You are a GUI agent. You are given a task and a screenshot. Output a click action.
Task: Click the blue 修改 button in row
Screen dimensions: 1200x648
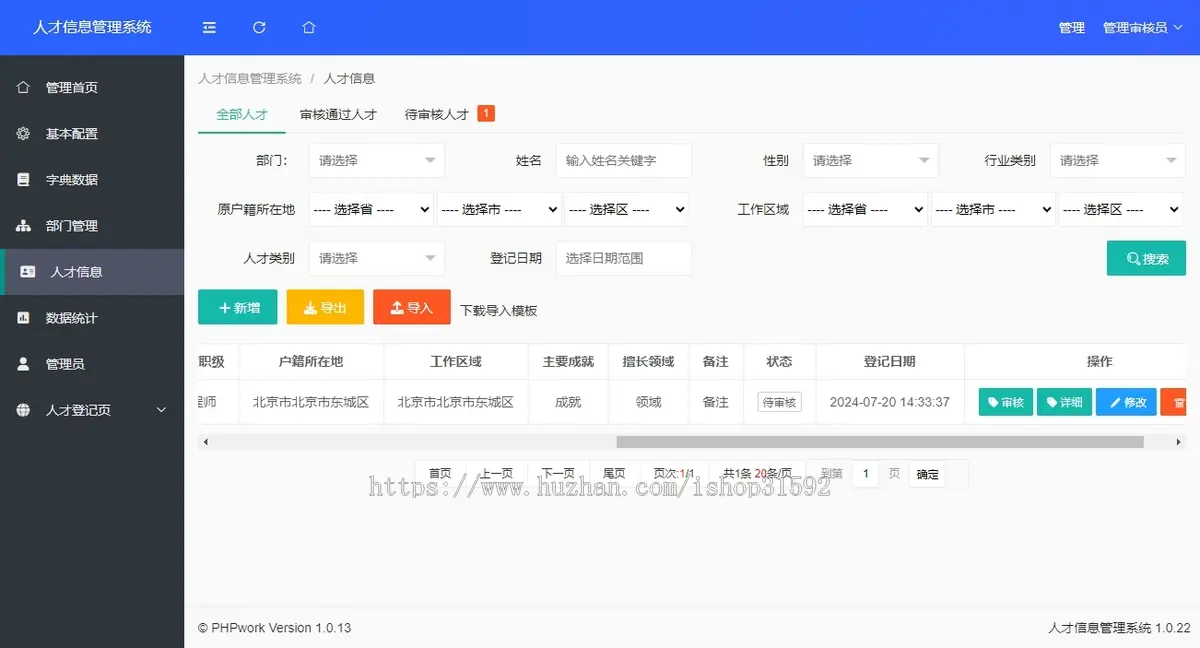[1126, 402]
